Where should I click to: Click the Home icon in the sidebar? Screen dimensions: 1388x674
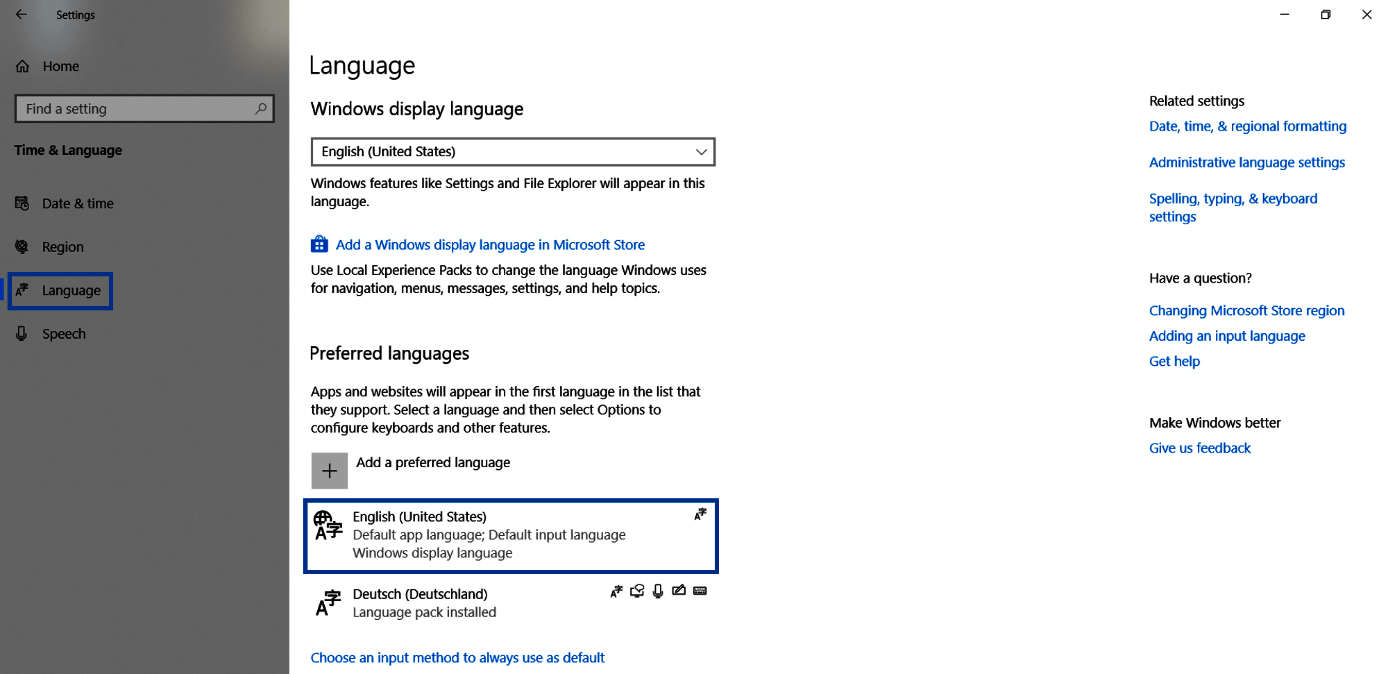pos(21,66)
